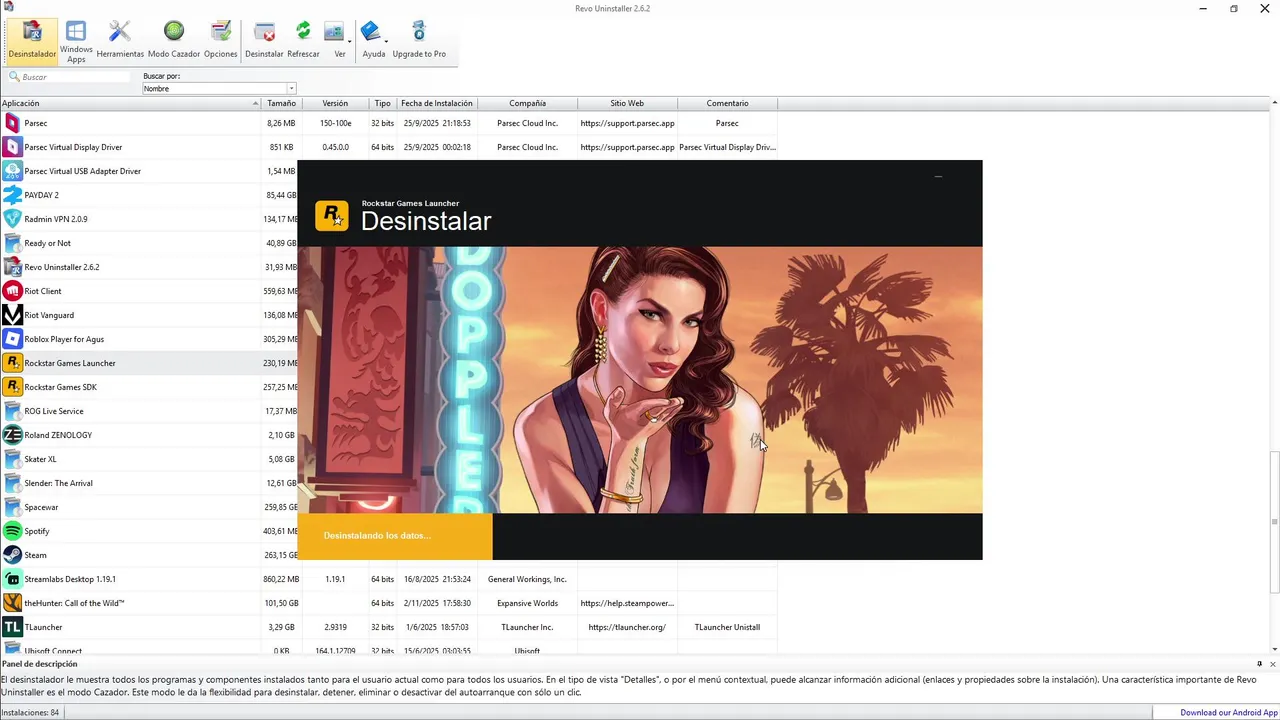
Task: Click the Parsec size 8,26 MB cell
Action: coord(281,123)
